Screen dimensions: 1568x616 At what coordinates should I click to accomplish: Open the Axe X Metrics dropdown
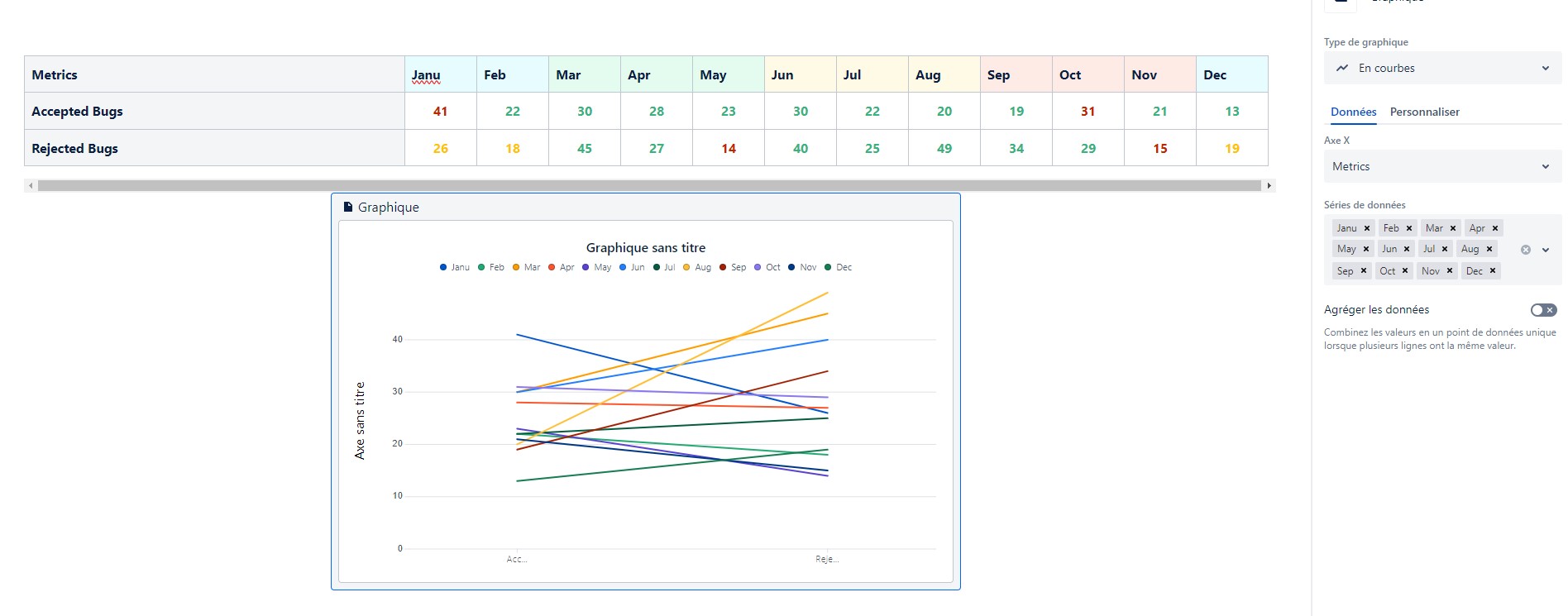tap(1442, 166)
